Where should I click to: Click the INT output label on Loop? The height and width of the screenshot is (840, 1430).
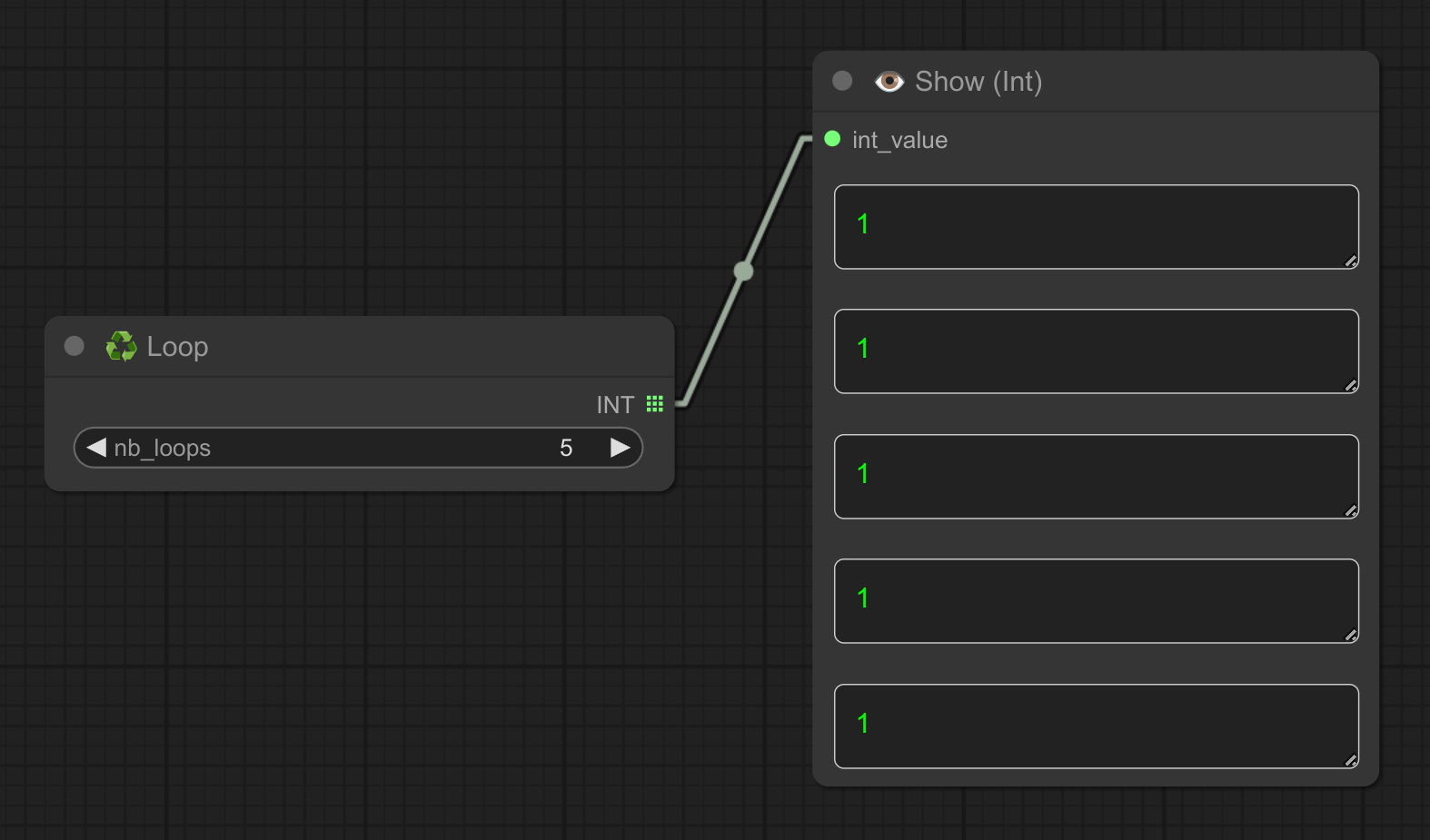(x=615, y=405)
